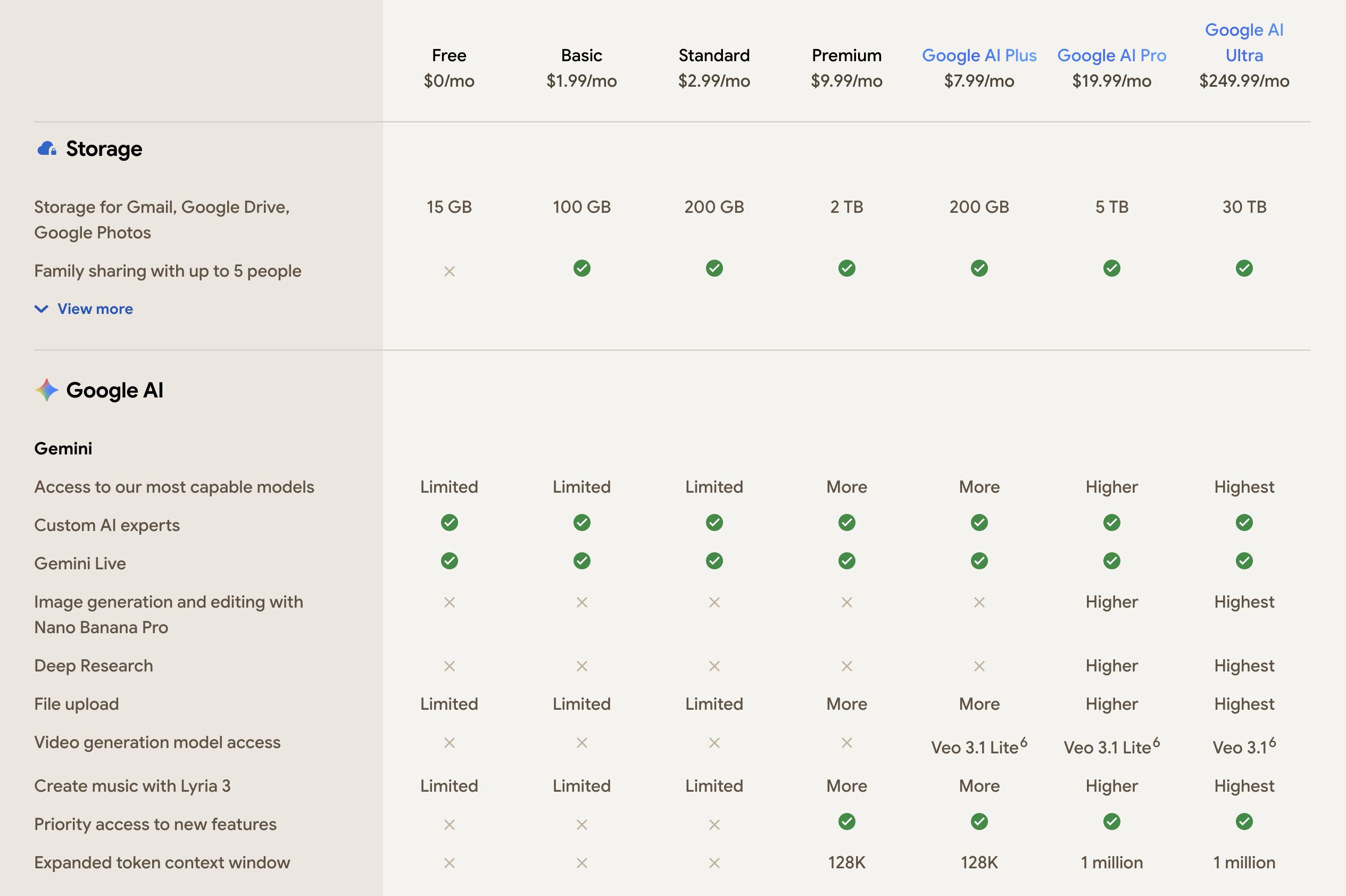
Task: Click Gemini Live checkmark for Standard plan
Action: 714,561
